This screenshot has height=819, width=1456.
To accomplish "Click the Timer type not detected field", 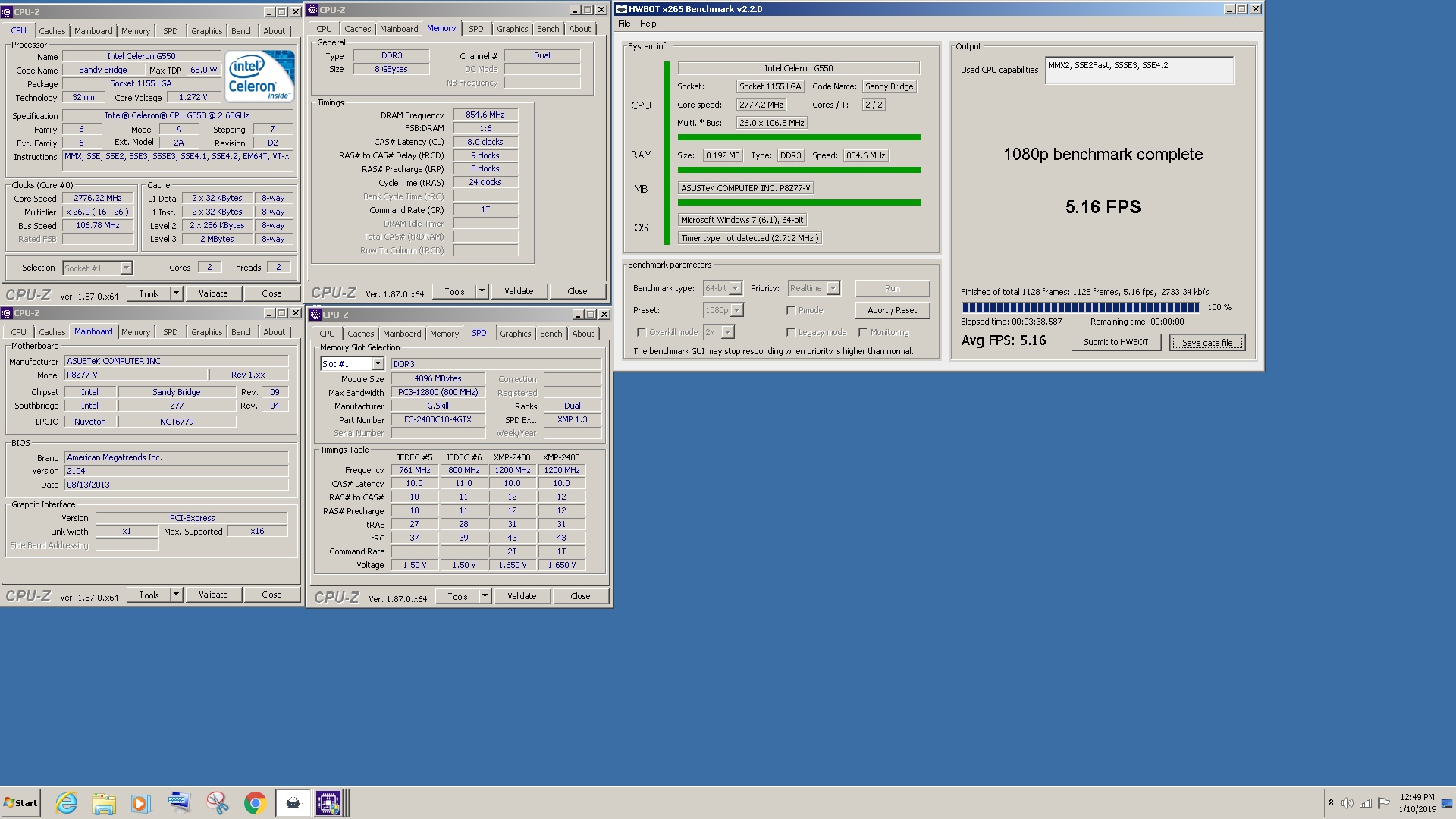I will [749, 238].
